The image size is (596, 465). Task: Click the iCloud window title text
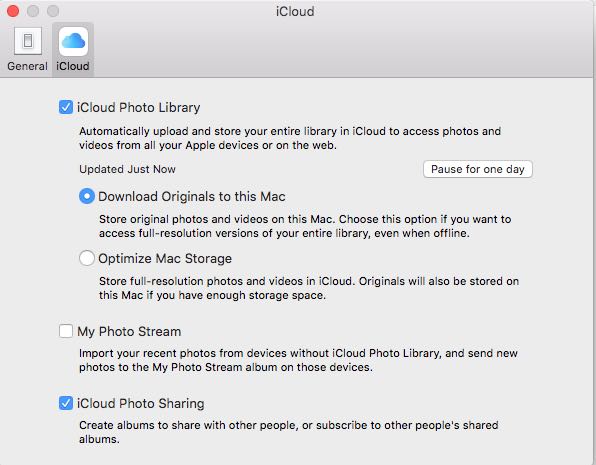point(295,11)
